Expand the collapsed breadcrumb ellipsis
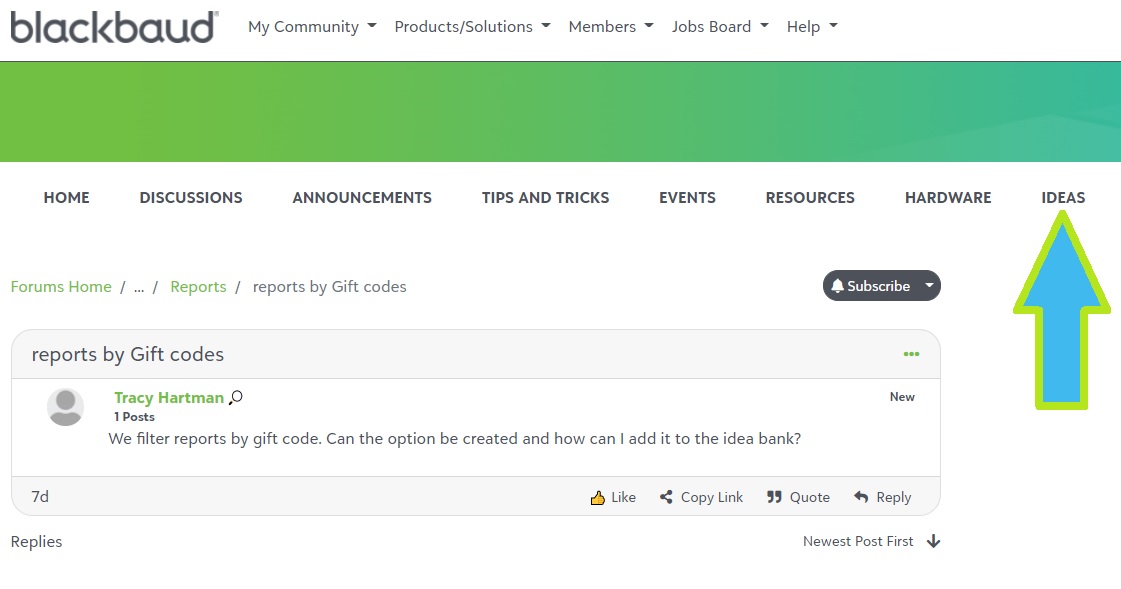The height and width of the screenshot is (589, 1121). (139, 287)
